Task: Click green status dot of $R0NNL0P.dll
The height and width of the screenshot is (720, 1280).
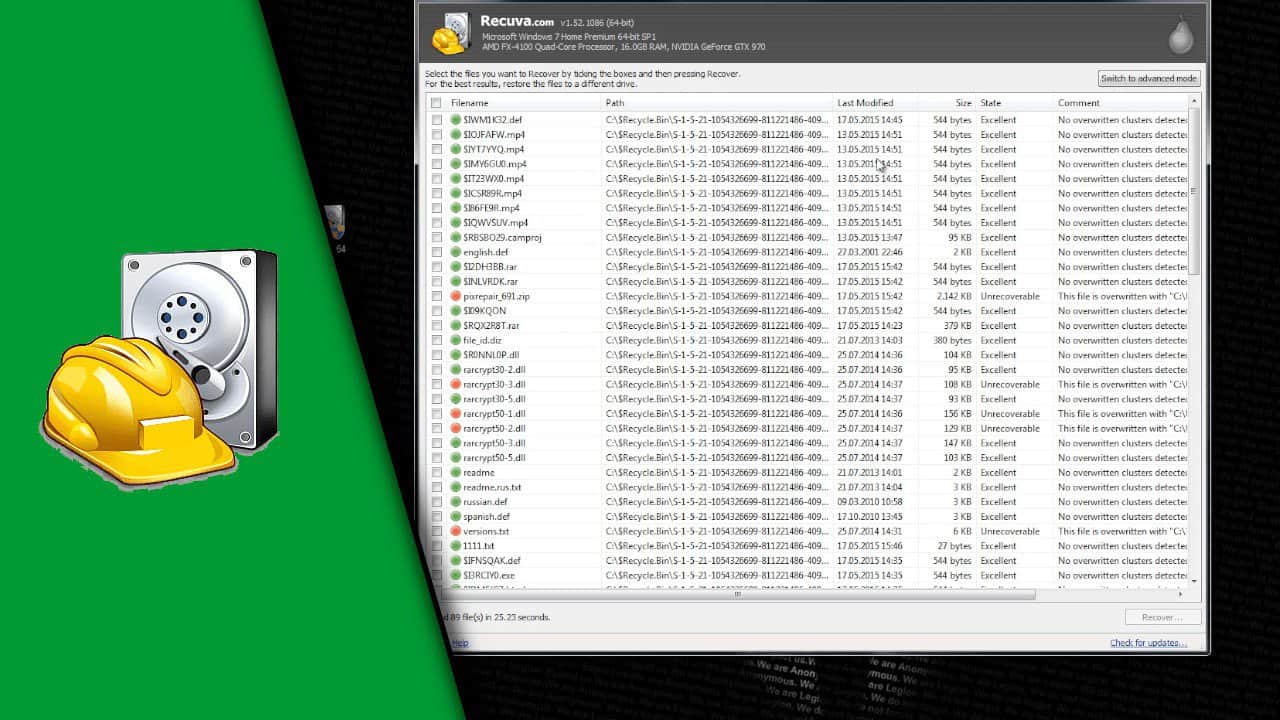Action: [456, 355]
